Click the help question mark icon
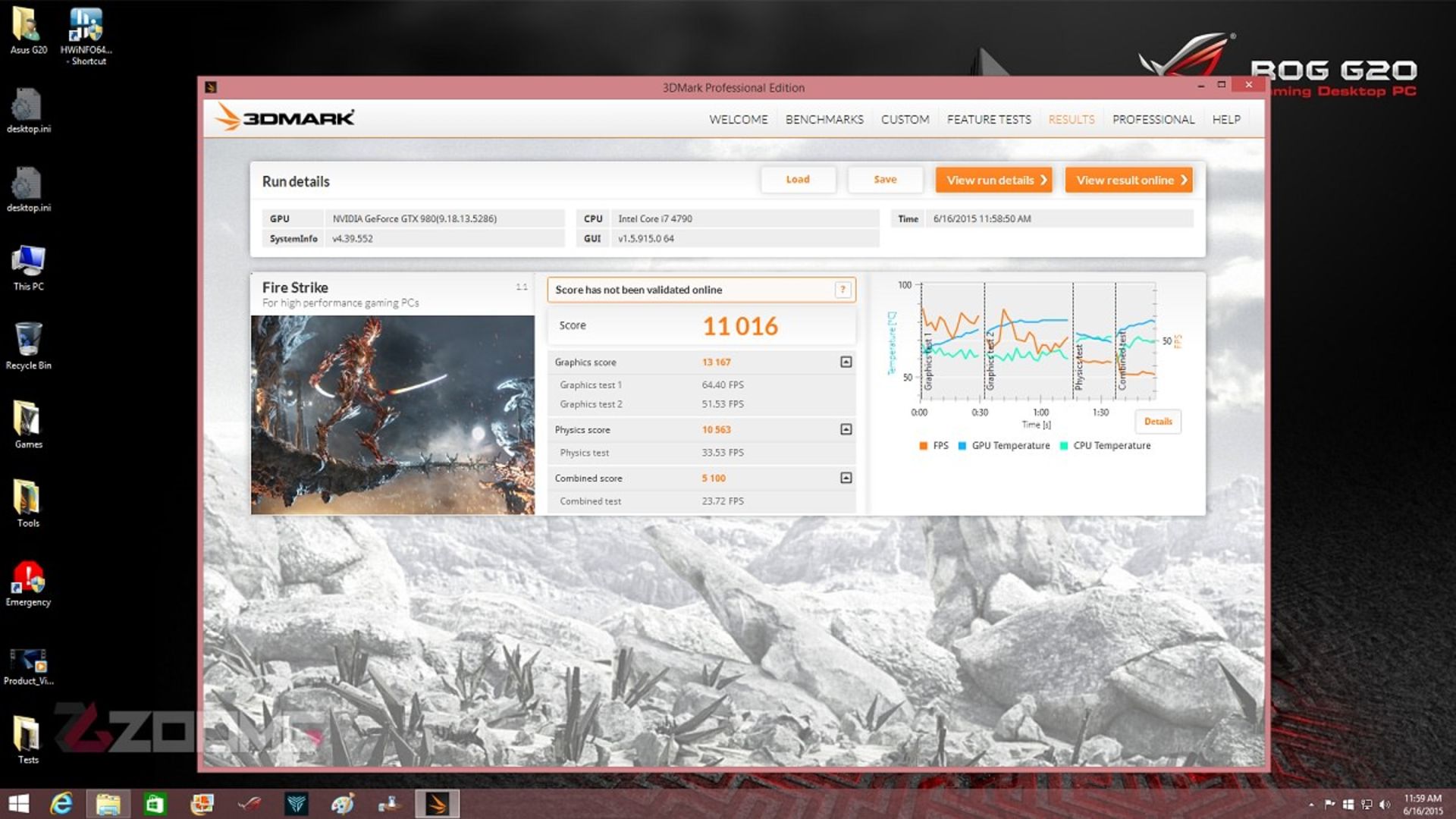The width and height of the screenshot is (1456, 819). pyautogui.click(x=843, y=289)
